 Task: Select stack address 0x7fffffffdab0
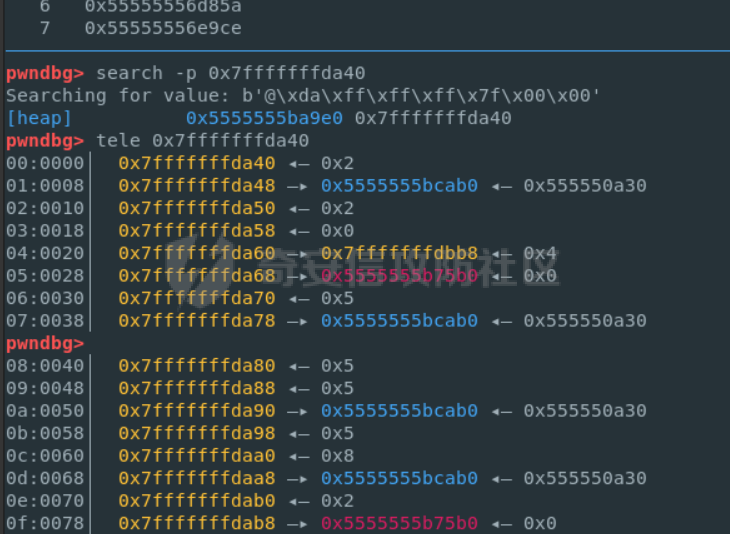click(196, 501)
